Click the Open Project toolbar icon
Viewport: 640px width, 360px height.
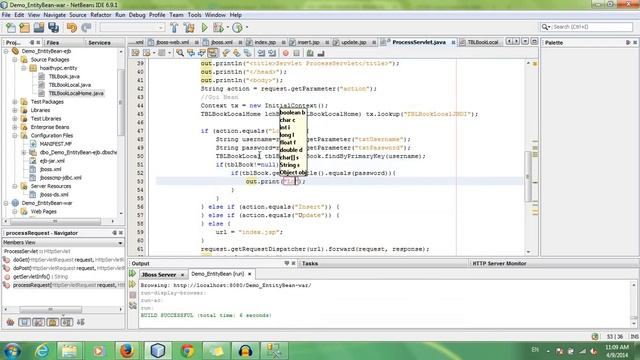39,27
